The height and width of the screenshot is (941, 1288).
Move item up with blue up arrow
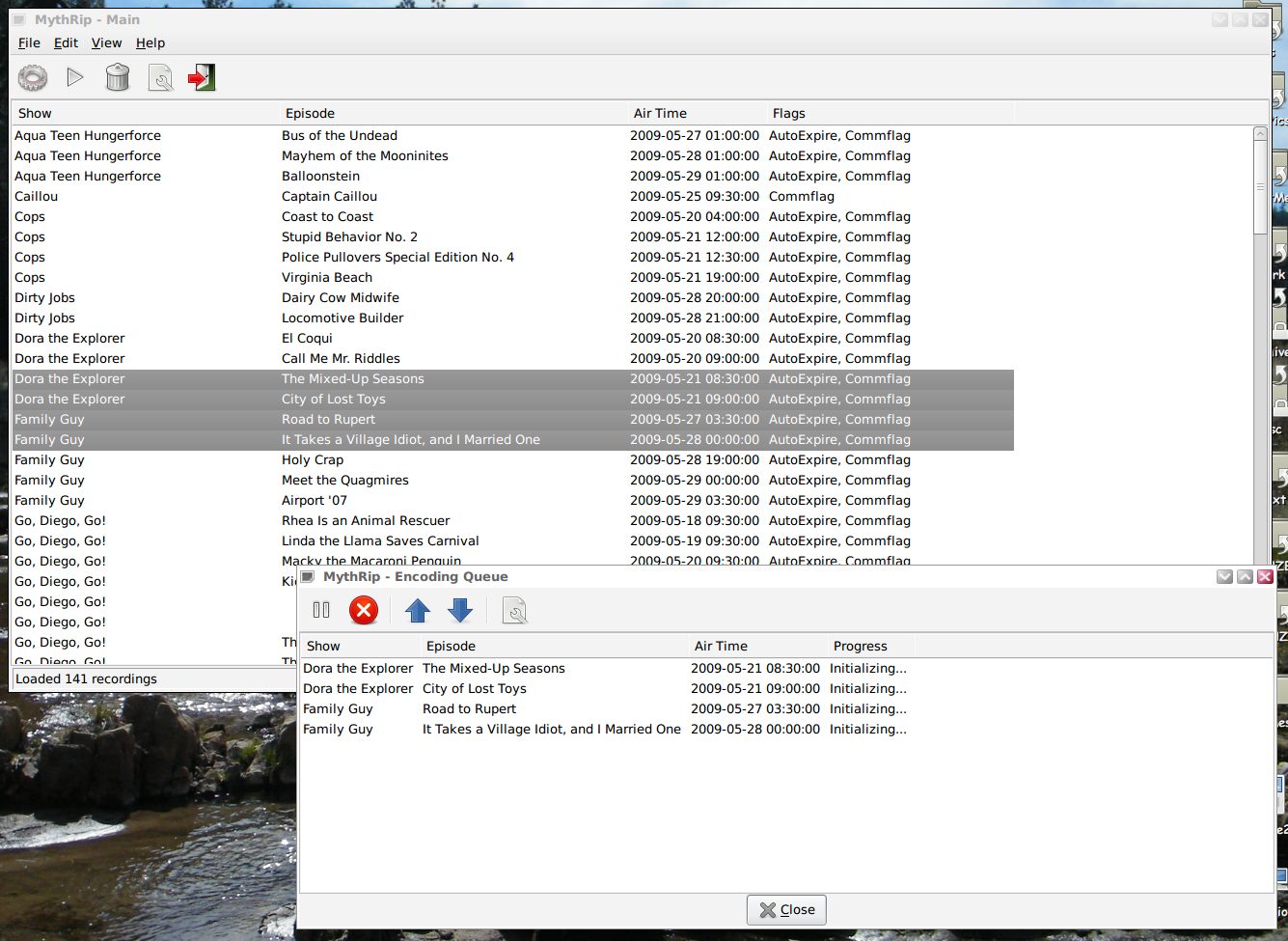(x=418, y=610)
